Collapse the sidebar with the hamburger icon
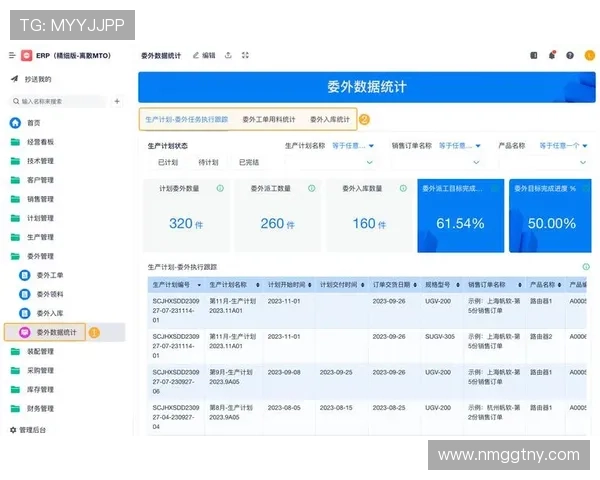This screenshot has height=480, width=600. tap(12, 56)
